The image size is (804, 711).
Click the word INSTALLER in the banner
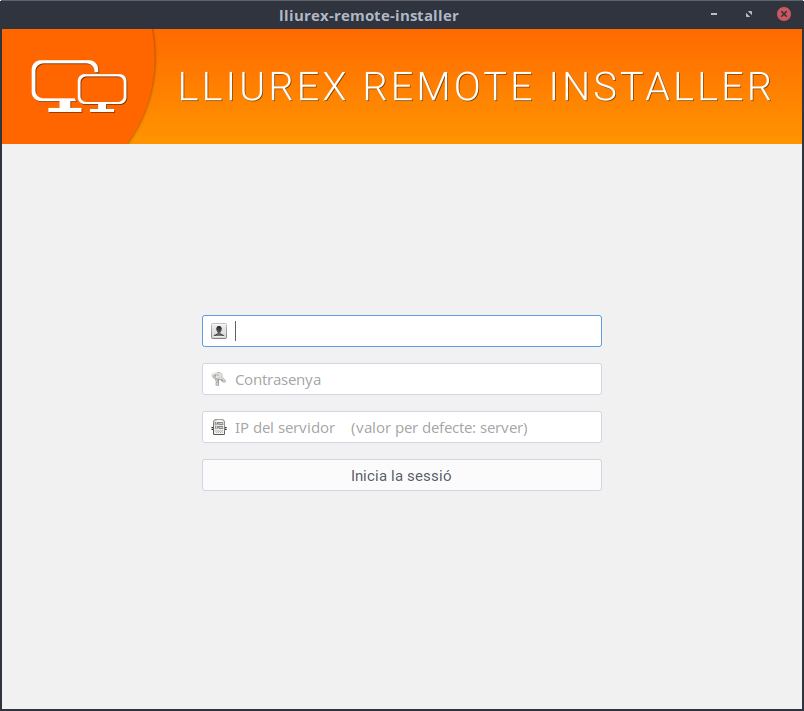661,87
